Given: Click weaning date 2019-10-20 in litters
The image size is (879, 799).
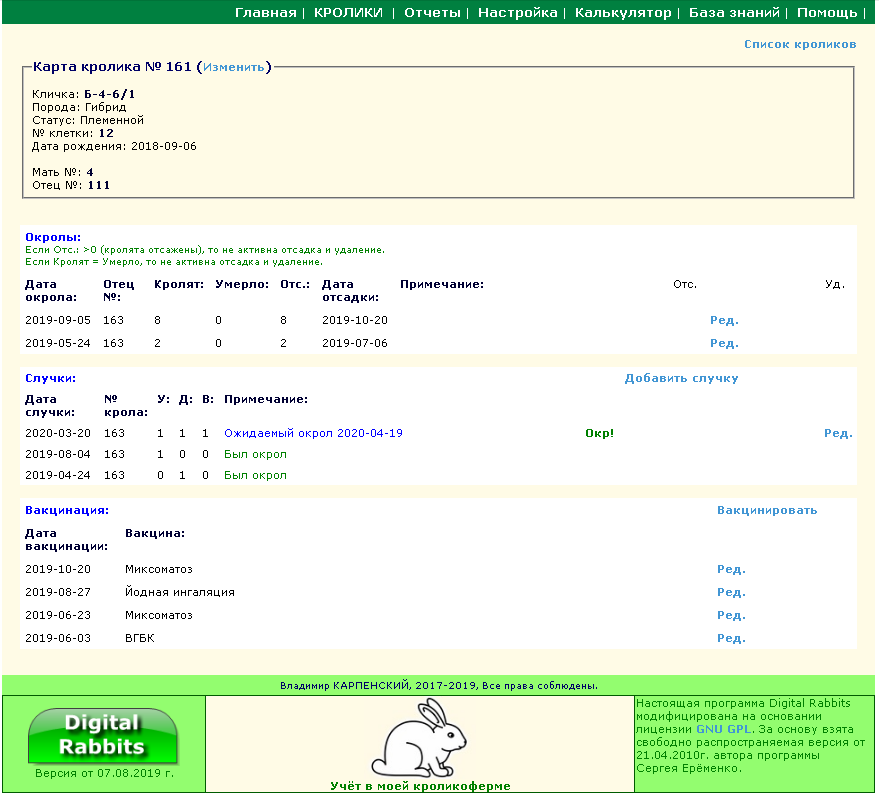Looking at the screenshot, I should 355,320.
